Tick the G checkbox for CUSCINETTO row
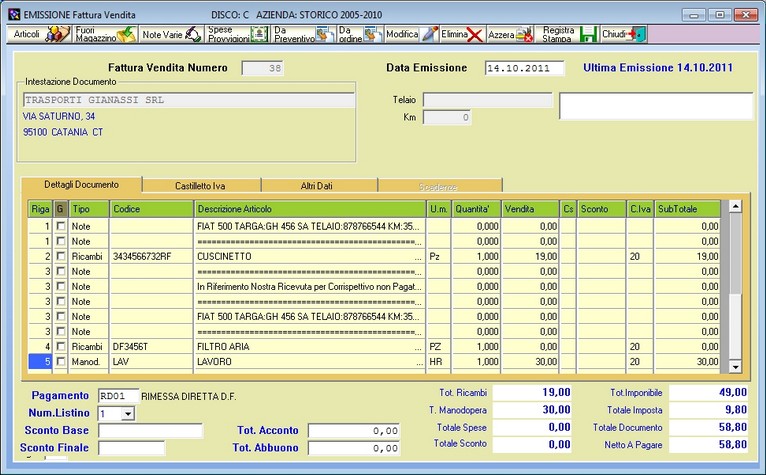The height and width of the screenshot is (475, 766). click(61, 257)
